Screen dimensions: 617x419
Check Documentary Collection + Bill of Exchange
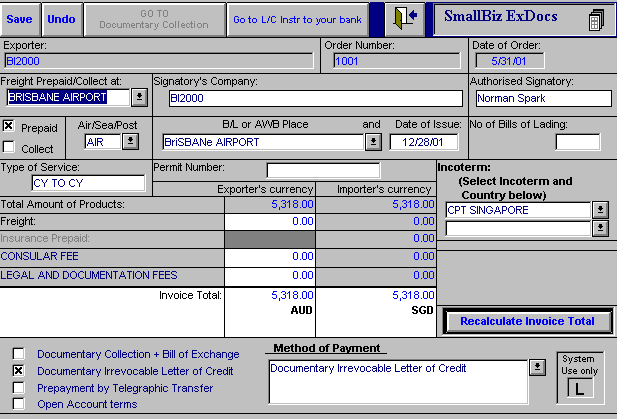pos(19,354)
